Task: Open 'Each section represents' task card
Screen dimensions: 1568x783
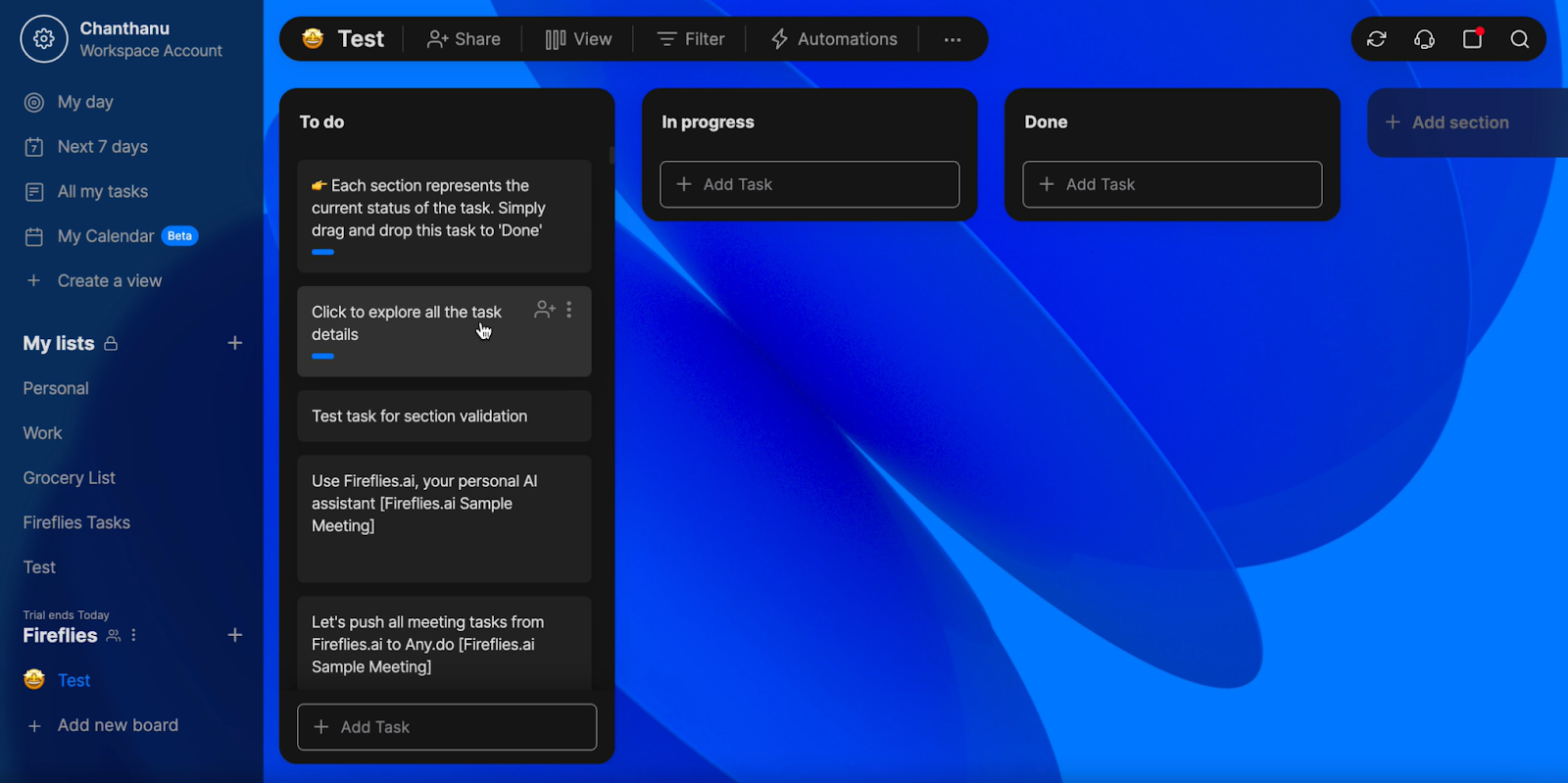Action: pos(444,217)
